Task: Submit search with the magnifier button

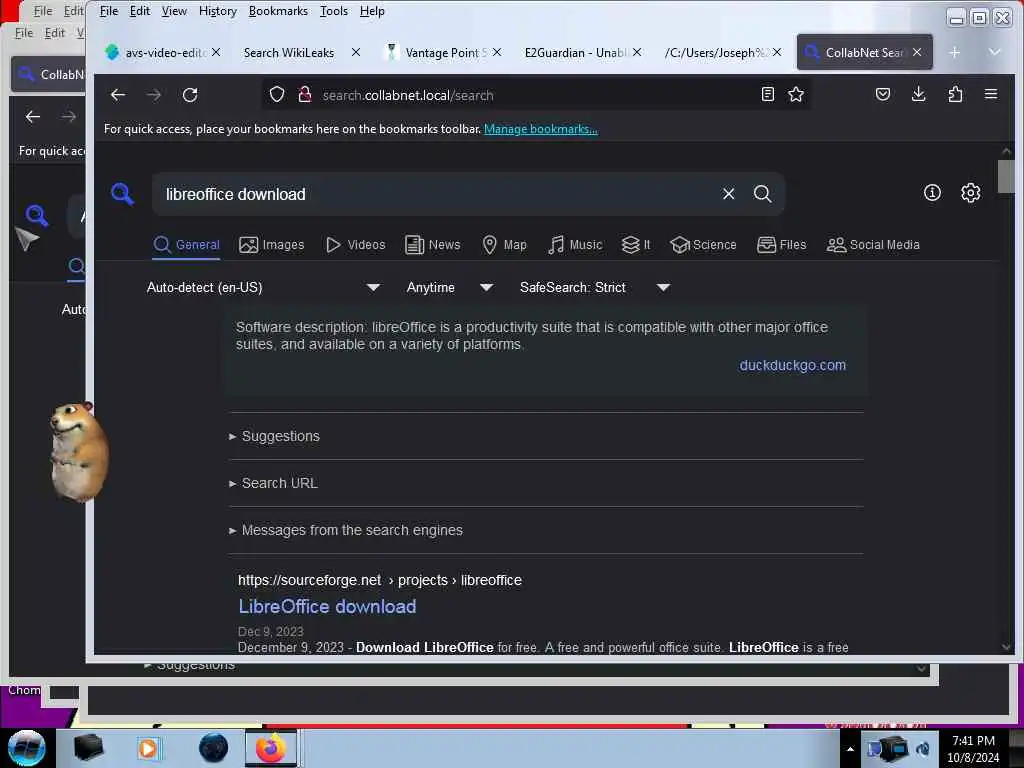Action: coord(762,194)
